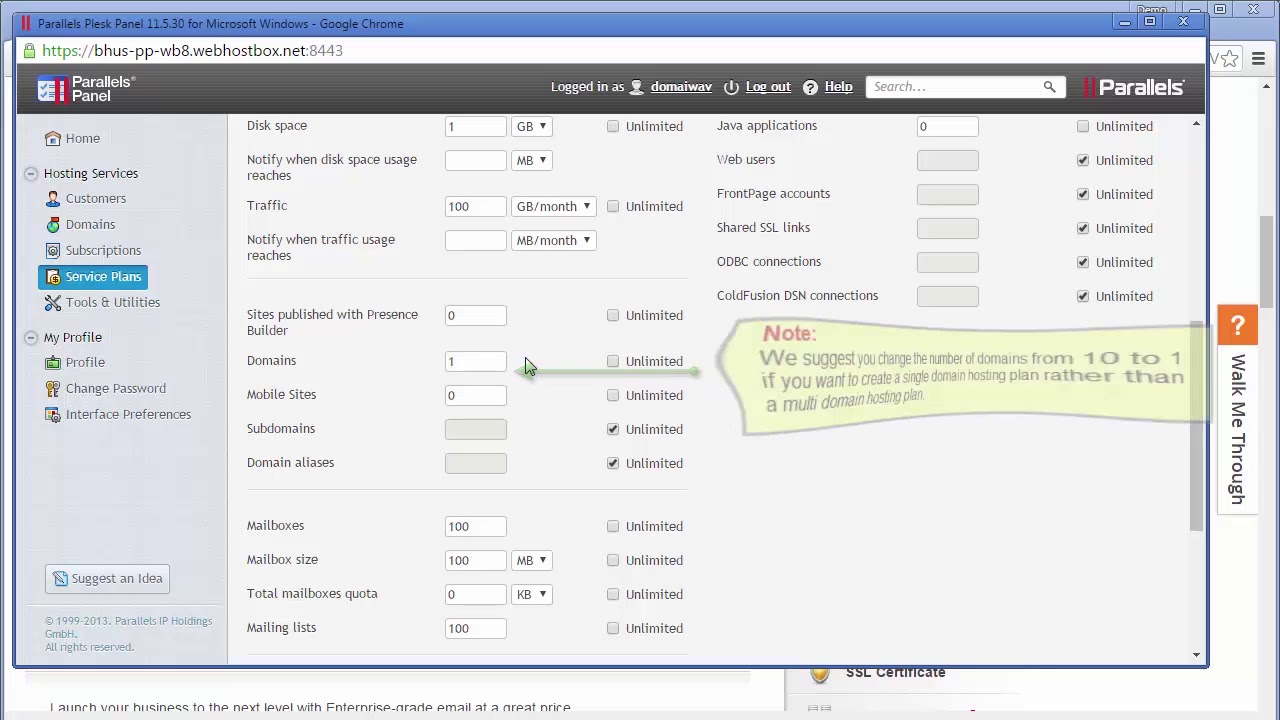The height and width of the screenshot is (720, 1280).
Task: Click the Profile sidebar icon
Action: tap(53, 362)
